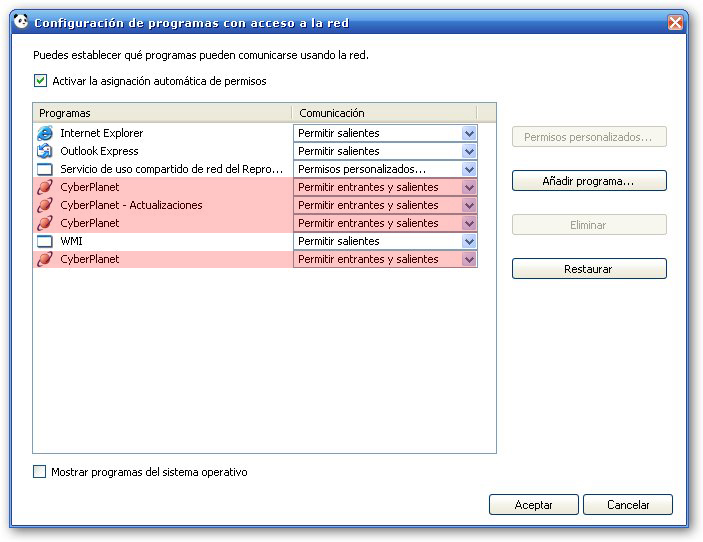Close the network programs configuration dialog

(x=675, y=22)
